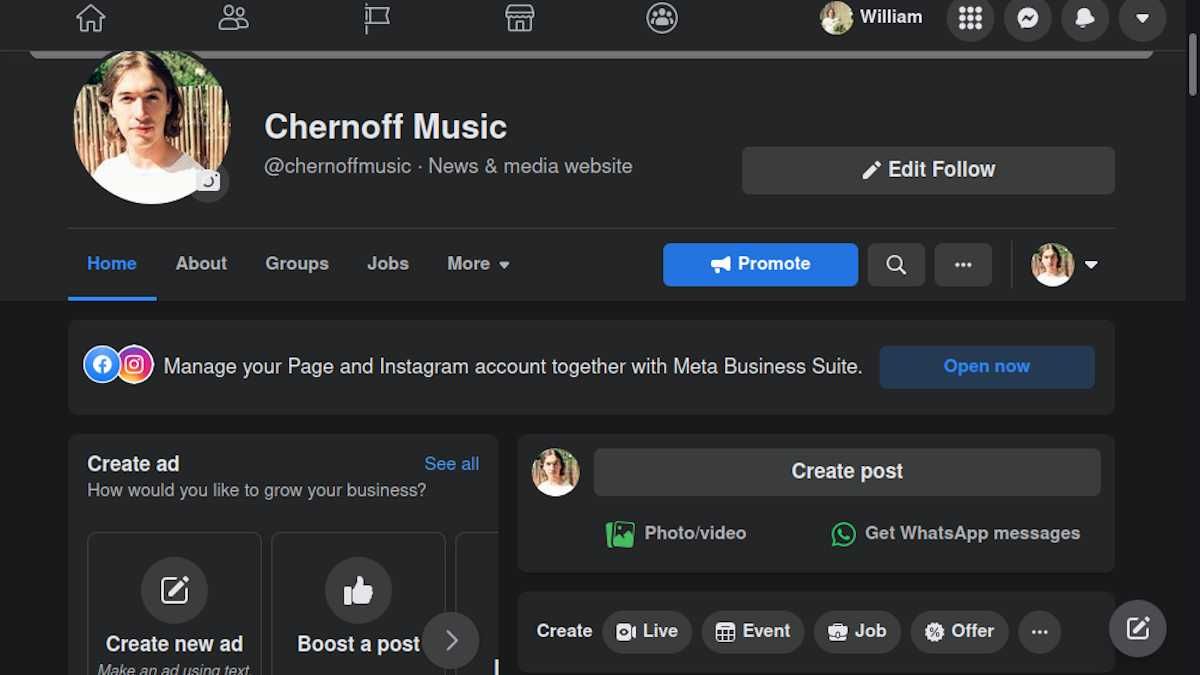Viewport: 1200px width, 675px height.
Task: Open the account menu arrow at top right
Action: (1142, 17)
